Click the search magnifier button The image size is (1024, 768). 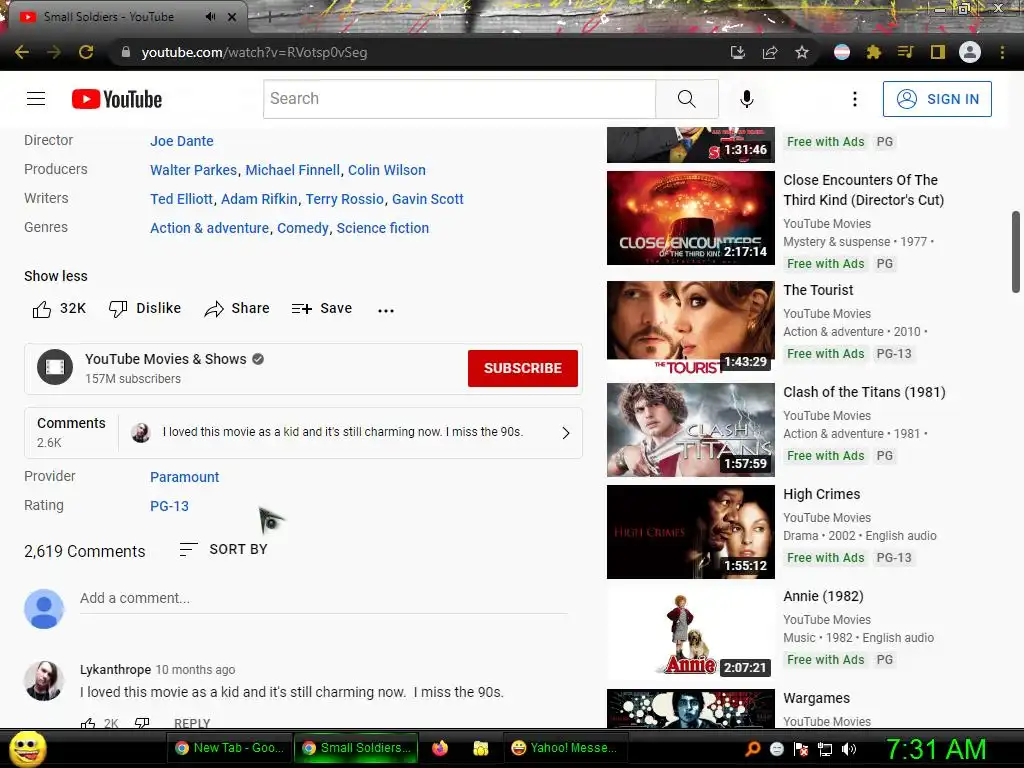(686, 99)
